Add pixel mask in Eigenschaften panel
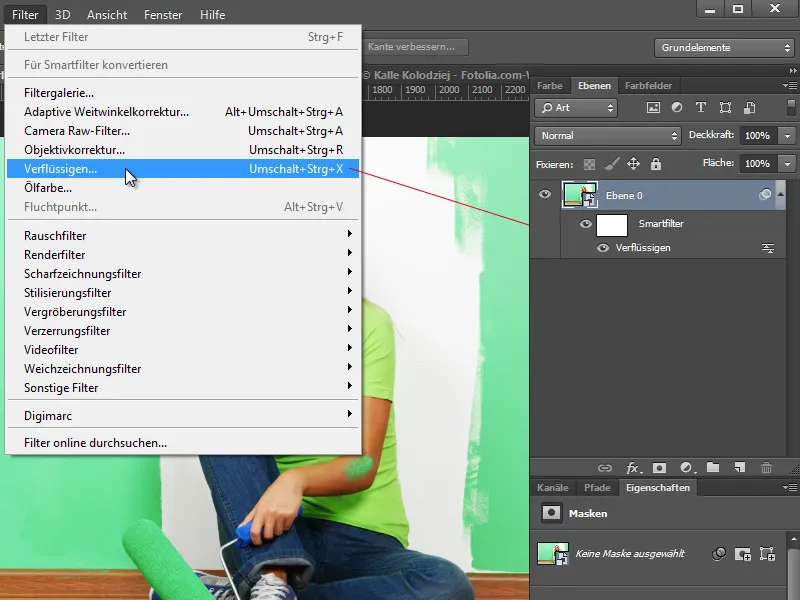This screenshot has height=600, width=800. coord(742,554)
